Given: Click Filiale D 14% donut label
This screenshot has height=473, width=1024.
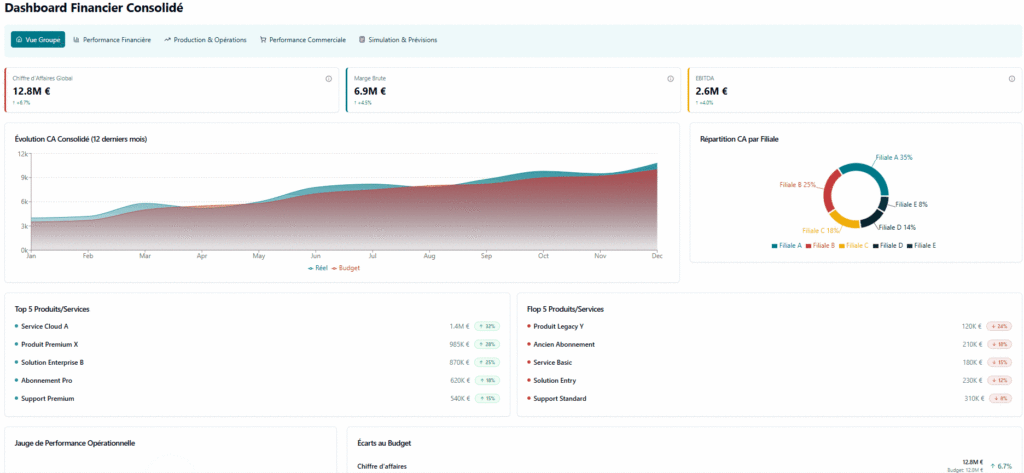Looking at the screenshot, I should (897, 227).
